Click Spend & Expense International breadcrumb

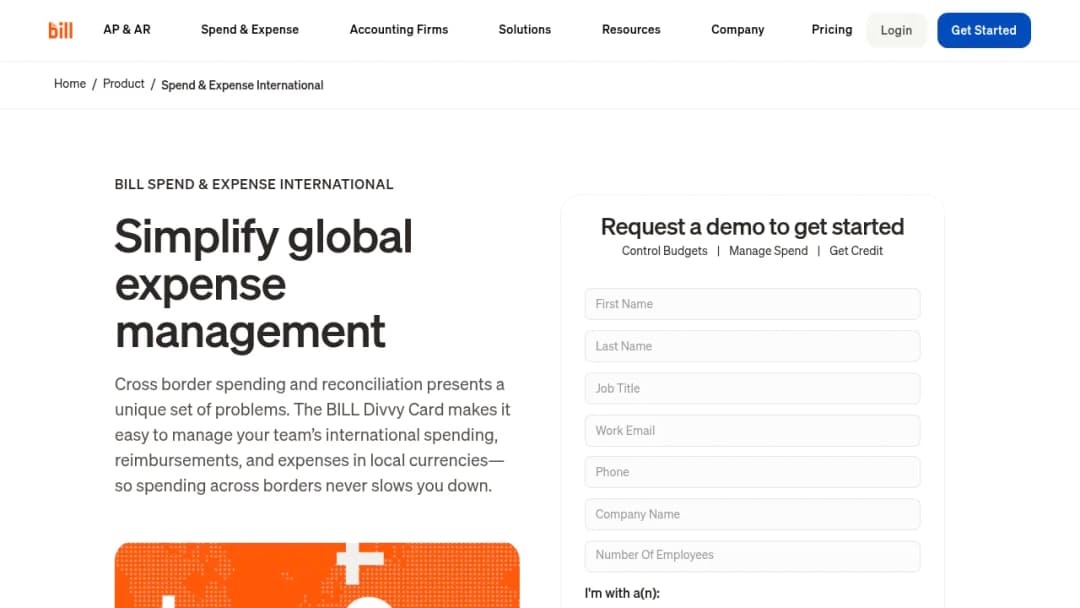point(242,85)
